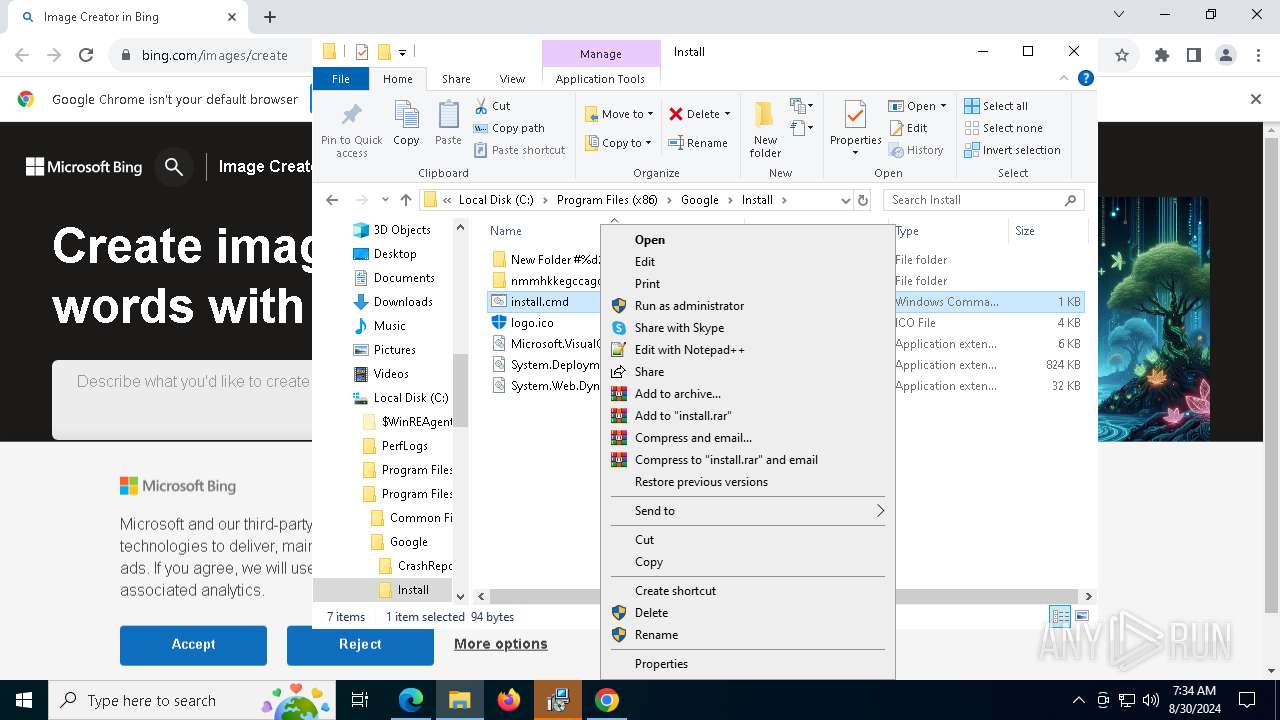This screenshot has height=720, width=1280.
Task: Collapse the ribbon with the chevron
Action: click(x=1065, y=78)
